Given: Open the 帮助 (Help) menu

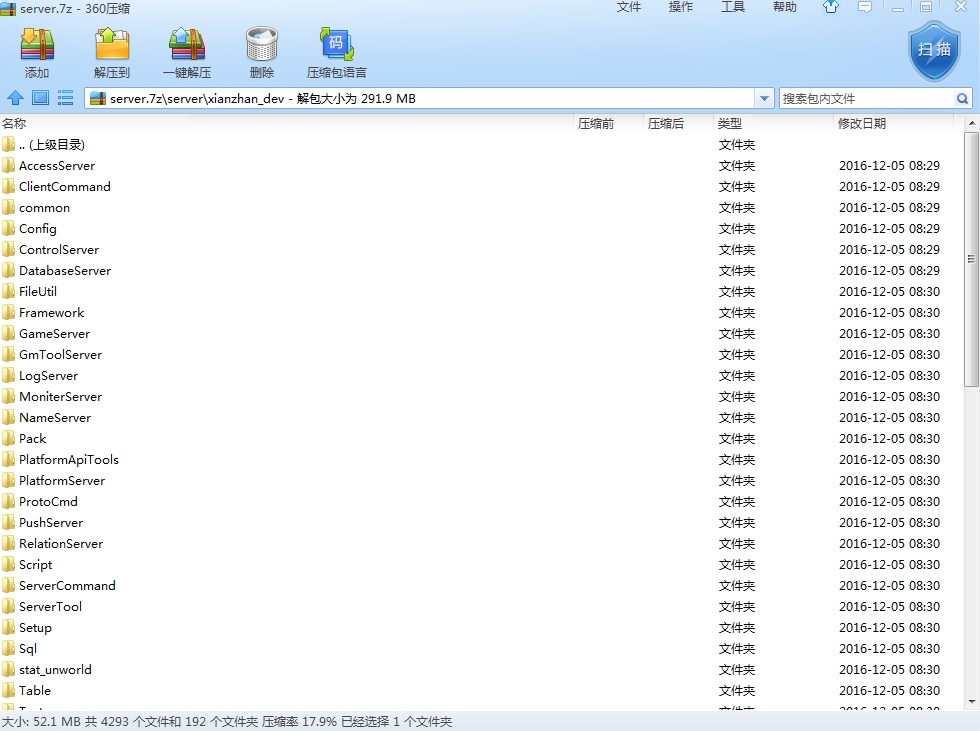Looking at the screenshot, I should coord(785,7).
